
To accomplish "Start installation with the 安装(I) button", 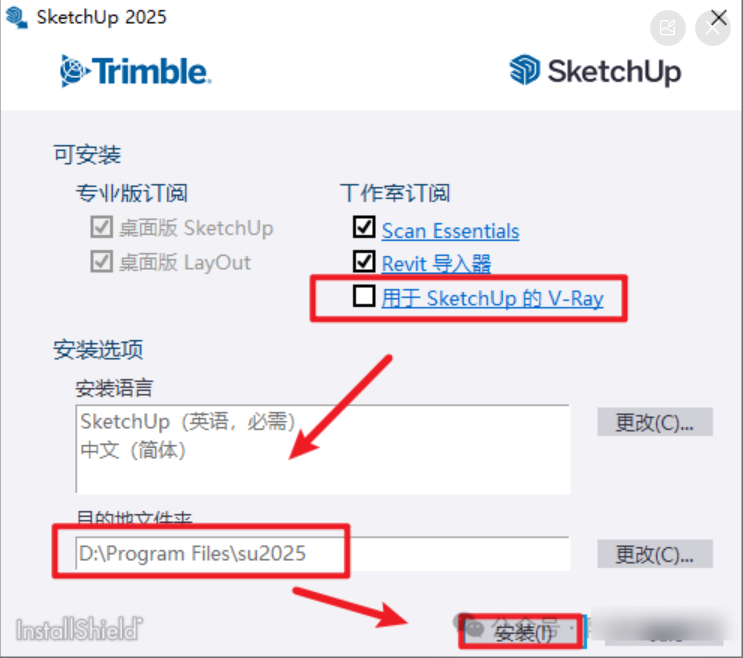I will pos(523,632).
